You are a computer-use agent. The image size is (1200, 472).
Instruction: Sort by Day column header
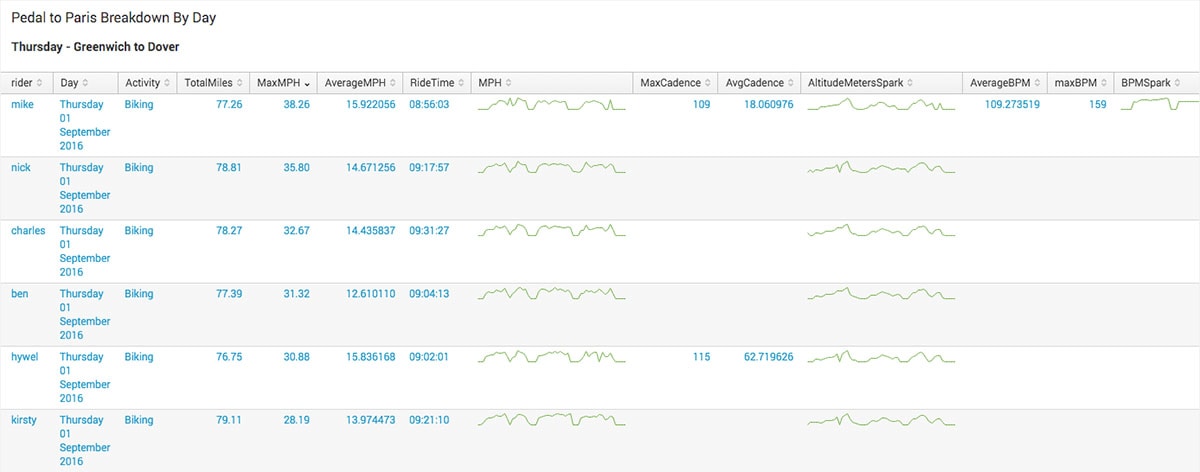(x=74, y=82)
